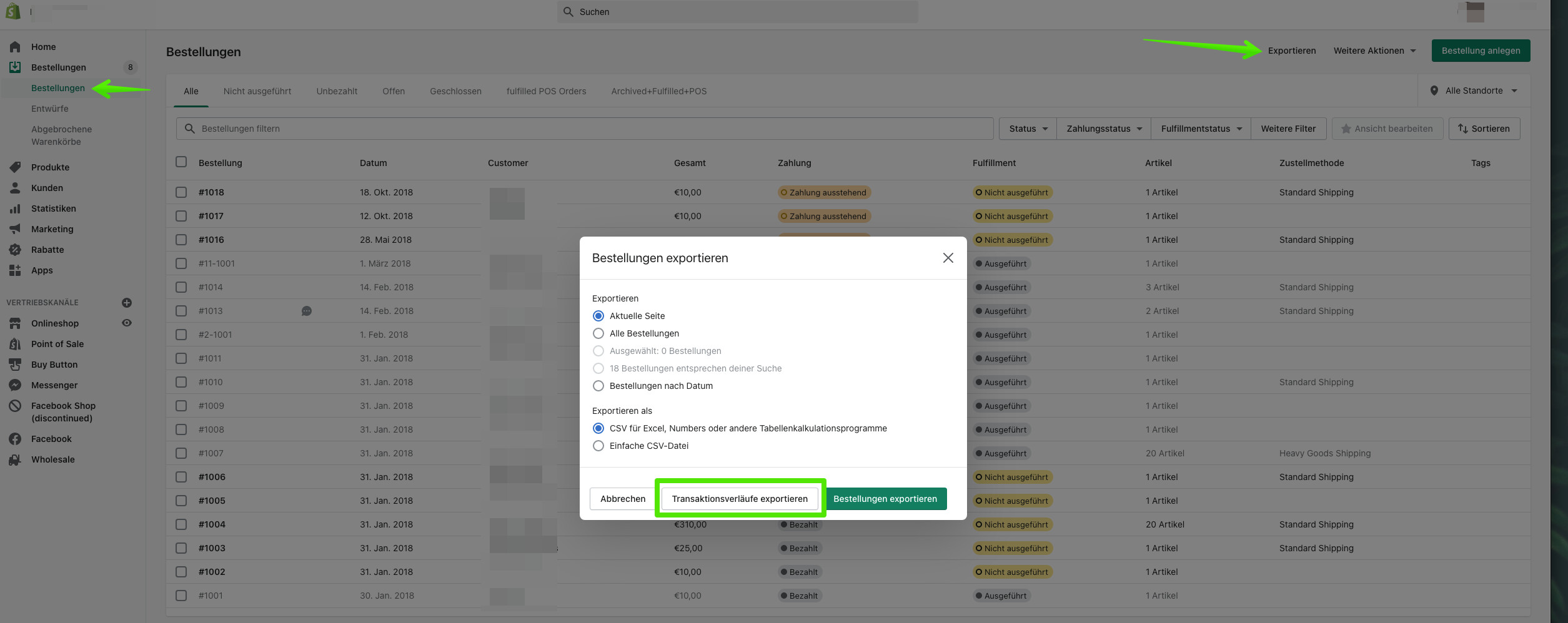Open the Geschlossen orders tab
This screenshot has width=1568, height=623.
[455, 91]
